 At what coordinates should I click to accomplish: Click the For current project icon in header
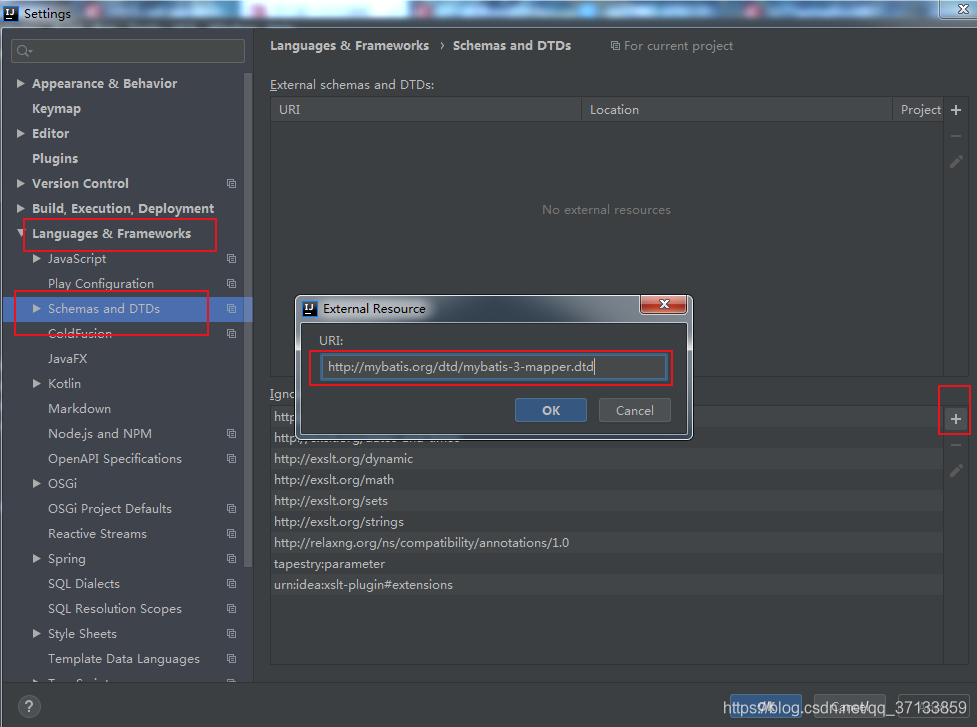[x=613, y=45]
